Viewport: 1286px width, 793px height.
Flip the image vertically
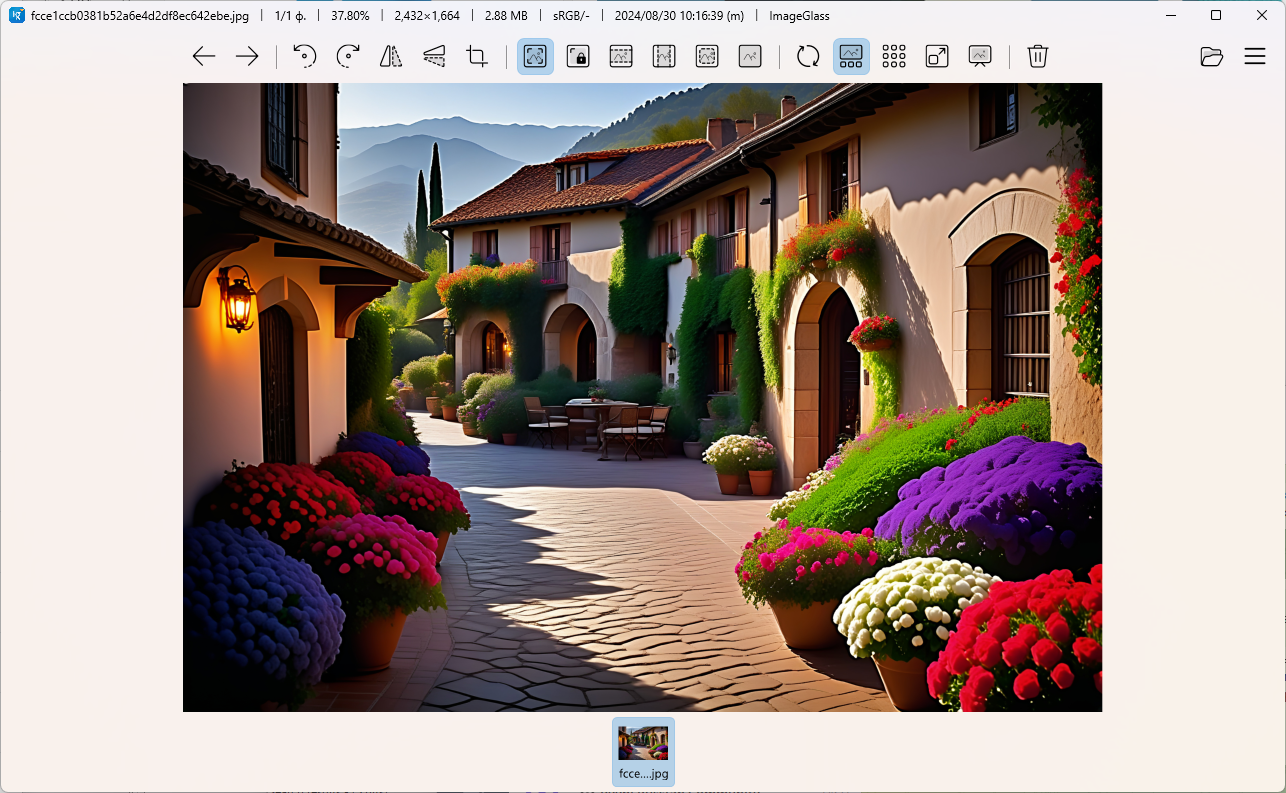(x=434, y=57)
